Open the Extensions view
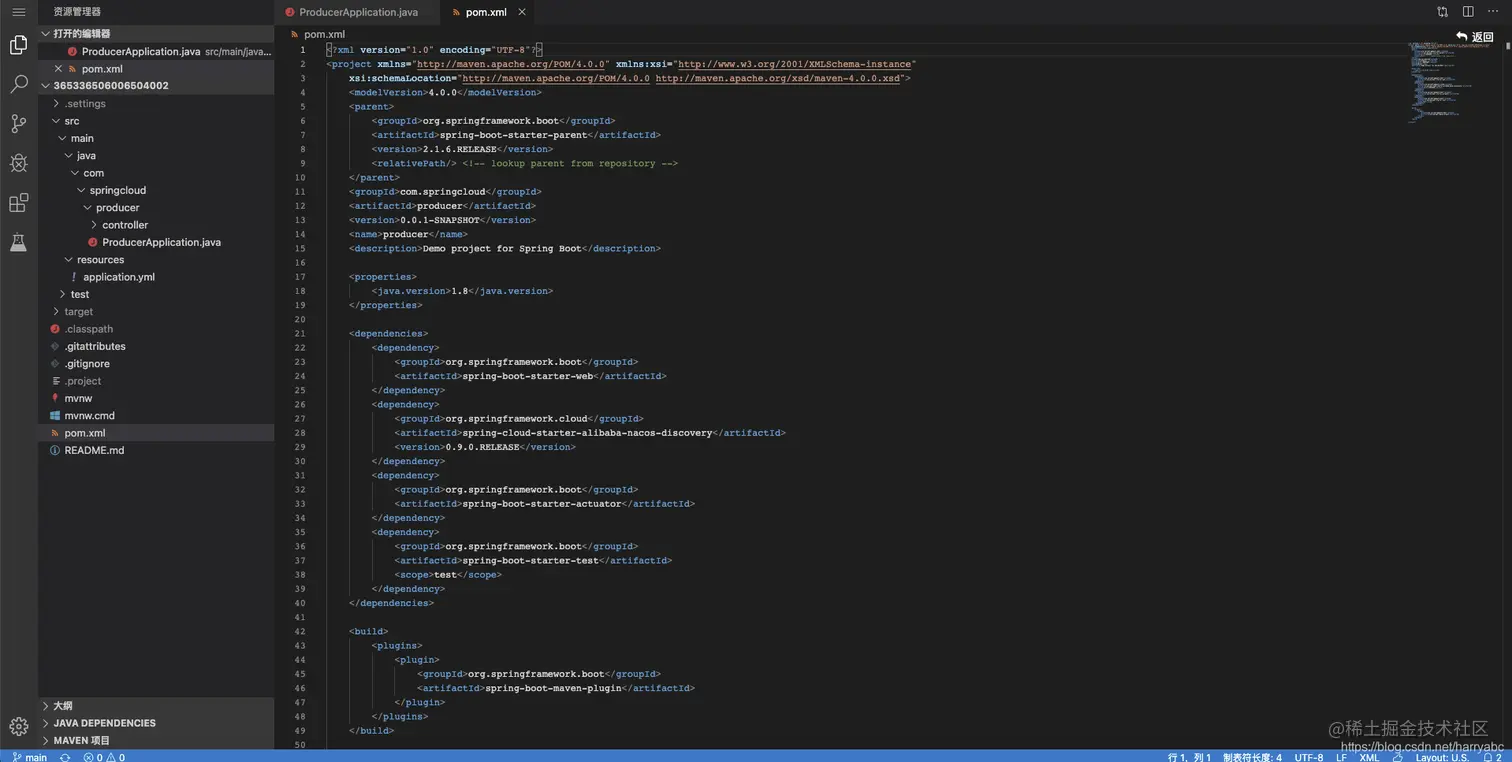 [18, 203]
